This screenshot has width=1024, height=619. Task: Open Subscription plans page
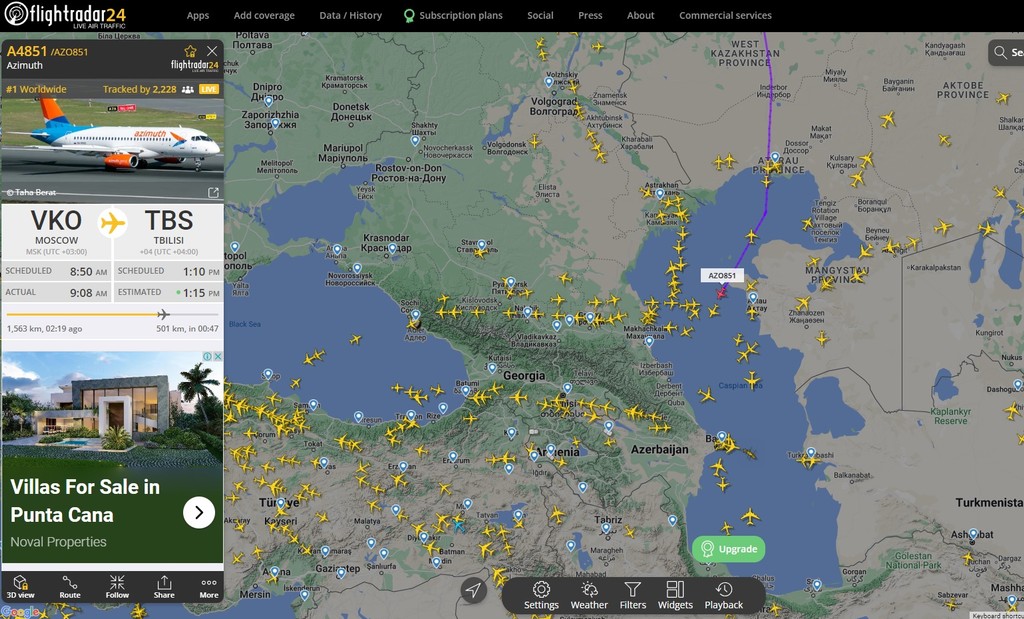click(453, 15)
